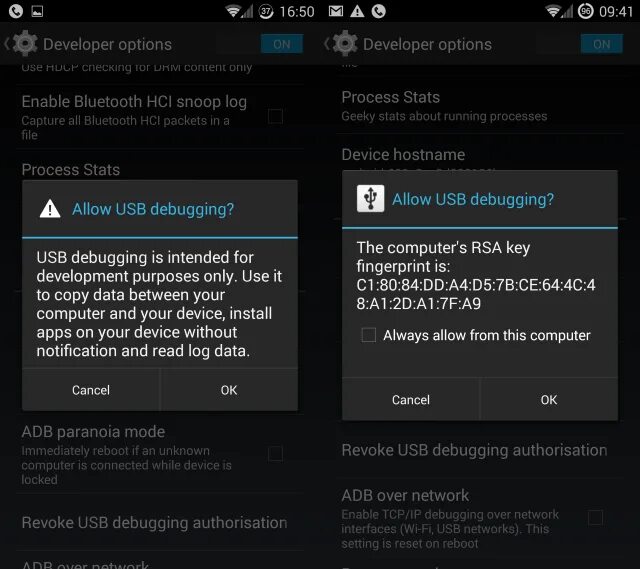Open the mail notification icon in status bar

tap(336, 11)
